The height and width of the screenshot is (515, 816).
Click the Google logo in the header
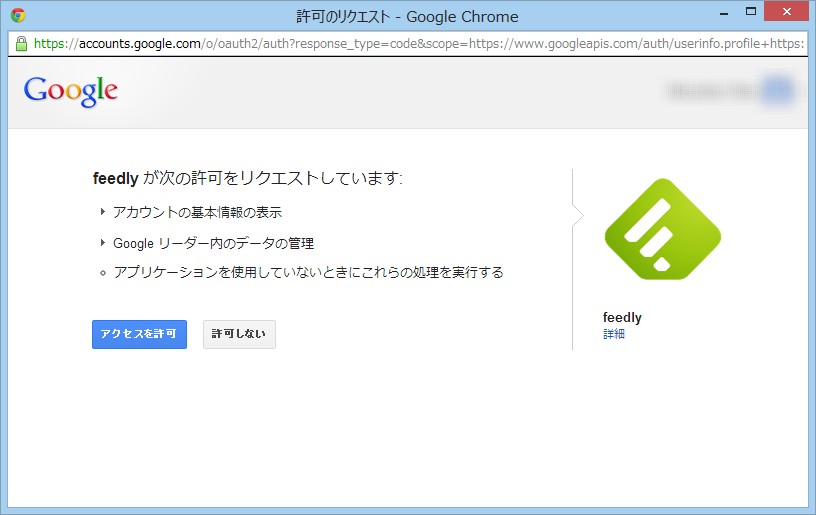pyautogui.click(x=71, y=91)
